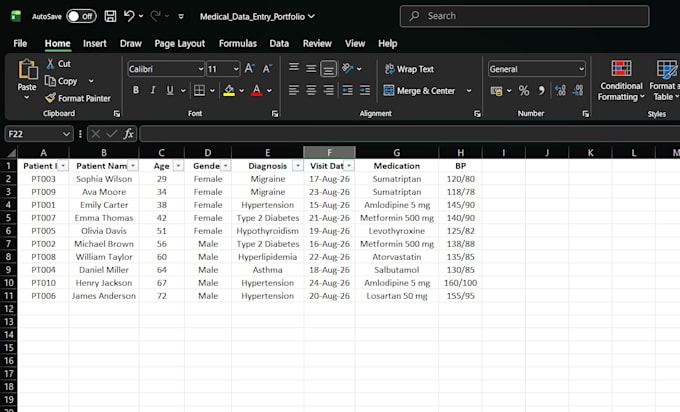Click Increase Decimal icon
Image resolution: width=680 pixels, height=412 pixels.
(x=560, y=91)
